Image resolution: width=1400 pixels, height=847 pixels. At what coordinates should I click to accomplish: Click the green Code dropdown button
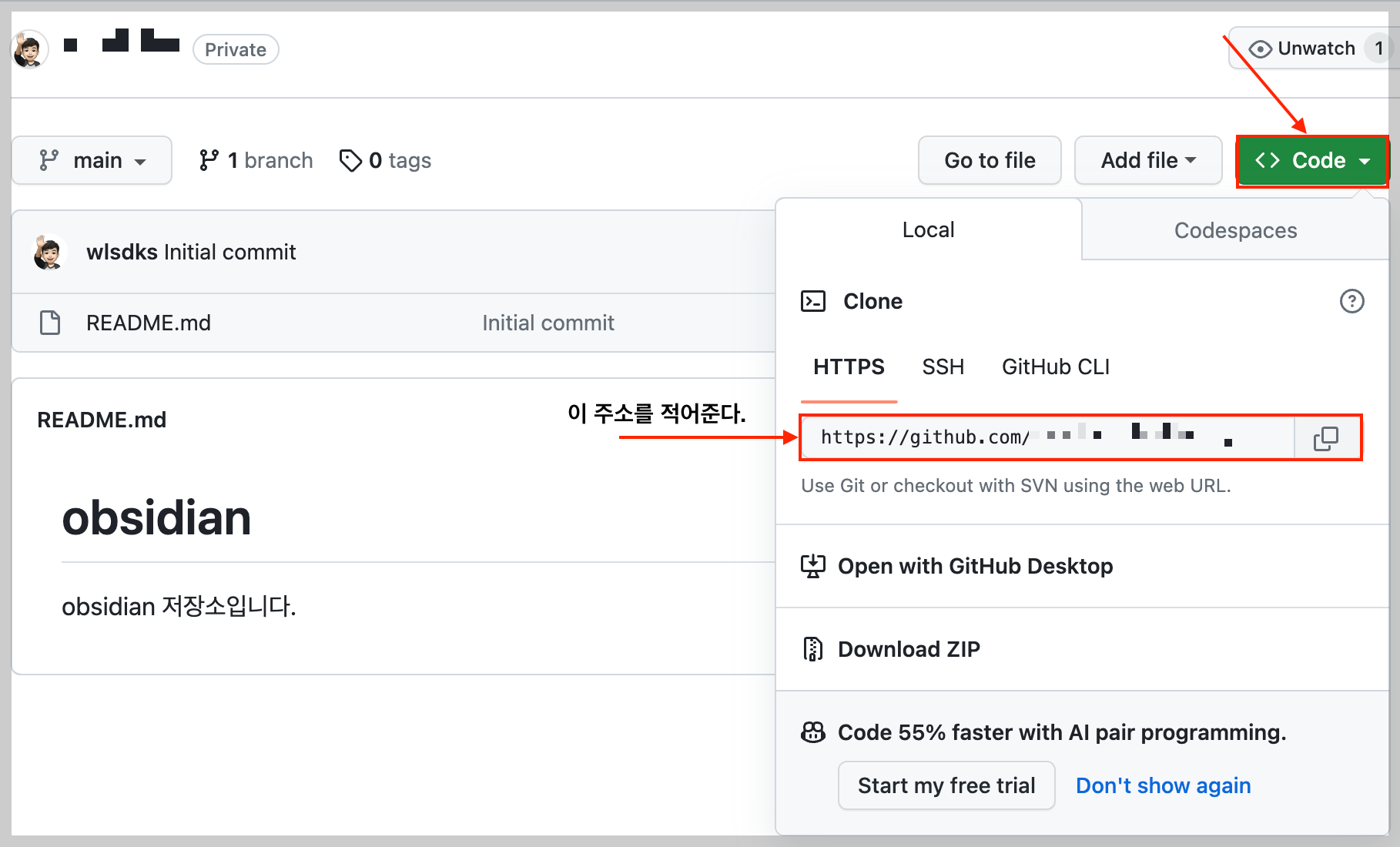pos(1312,160)
